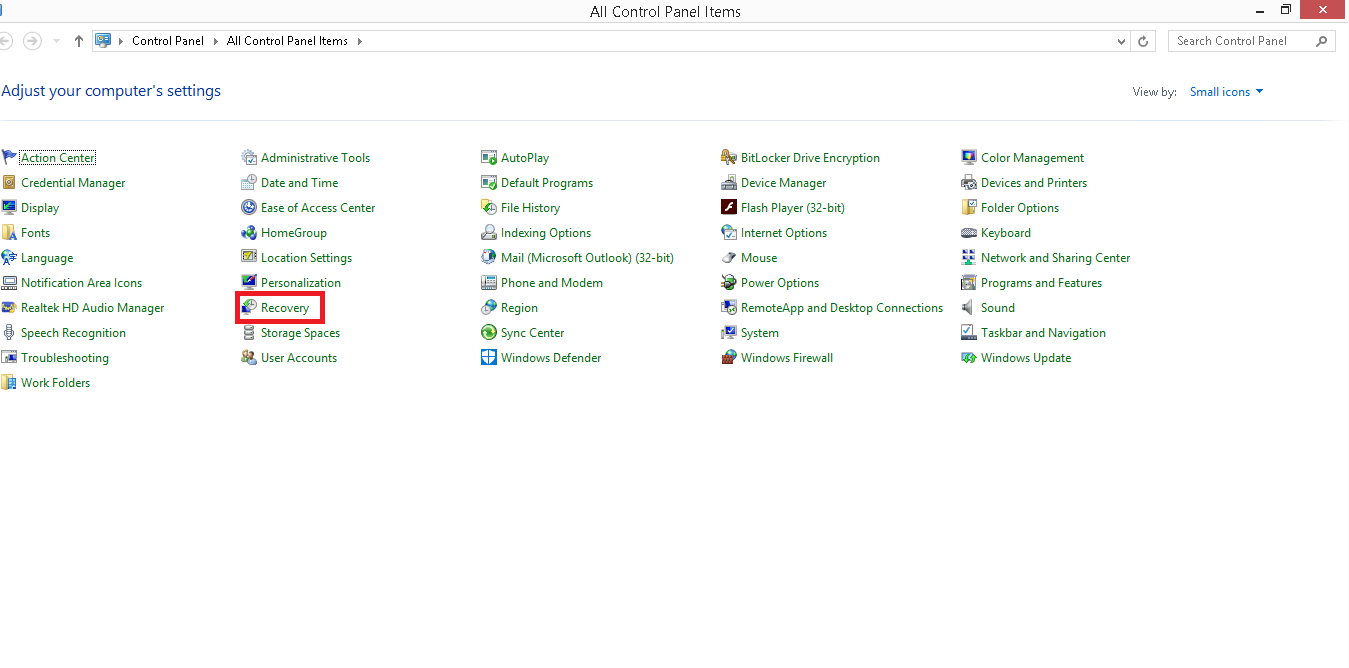This screenshot has height=668, width=1349.
Task: Click the Internet Options globe icon
Action: tap(729, 232)
